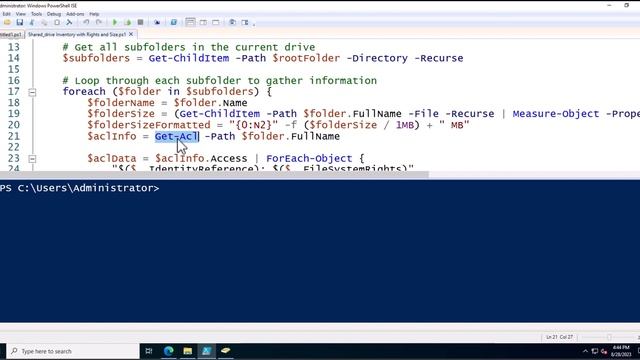Open a script with the folder icon

tap(7, 22)
